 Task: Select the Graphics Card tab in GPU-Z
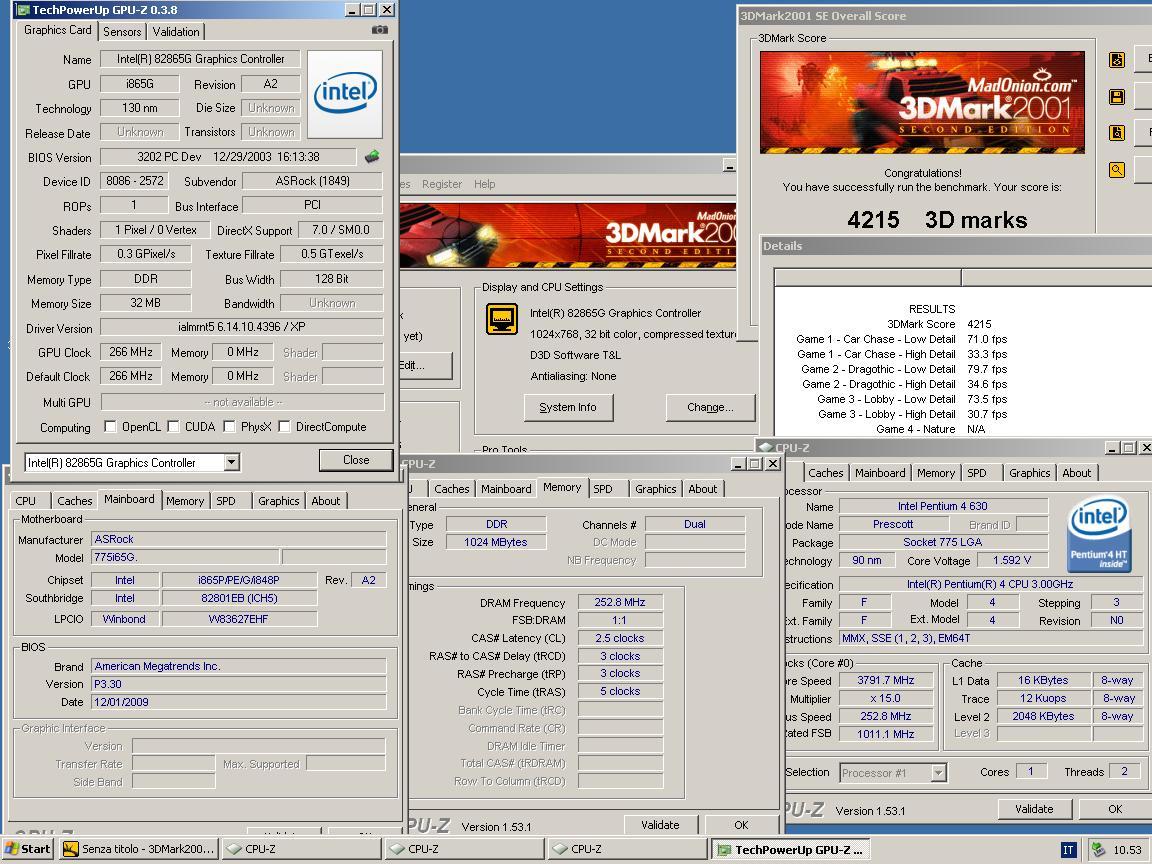pyautogui.click(x=58, y=30)
